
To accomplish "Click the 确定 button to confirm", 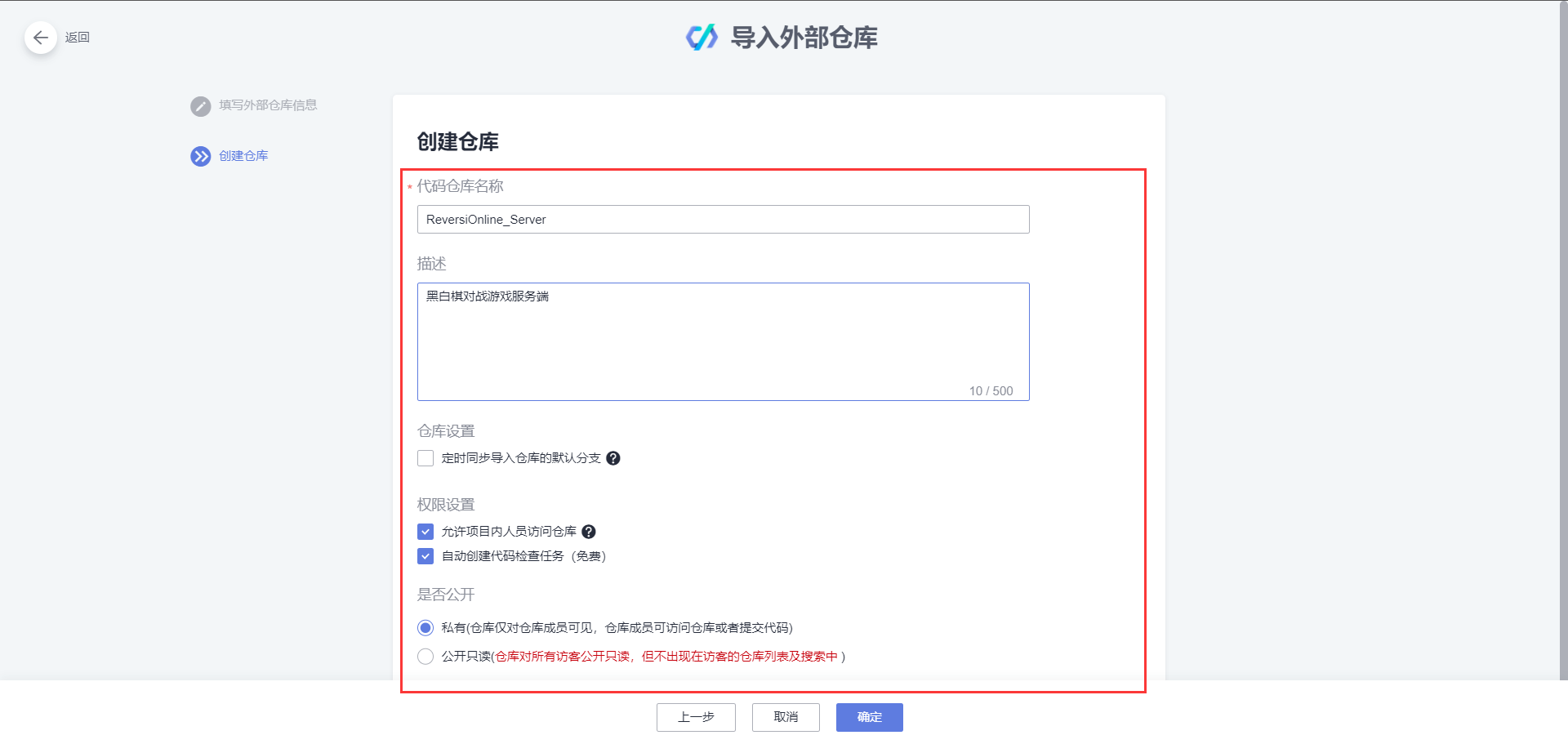I will [x=869, y=717].
